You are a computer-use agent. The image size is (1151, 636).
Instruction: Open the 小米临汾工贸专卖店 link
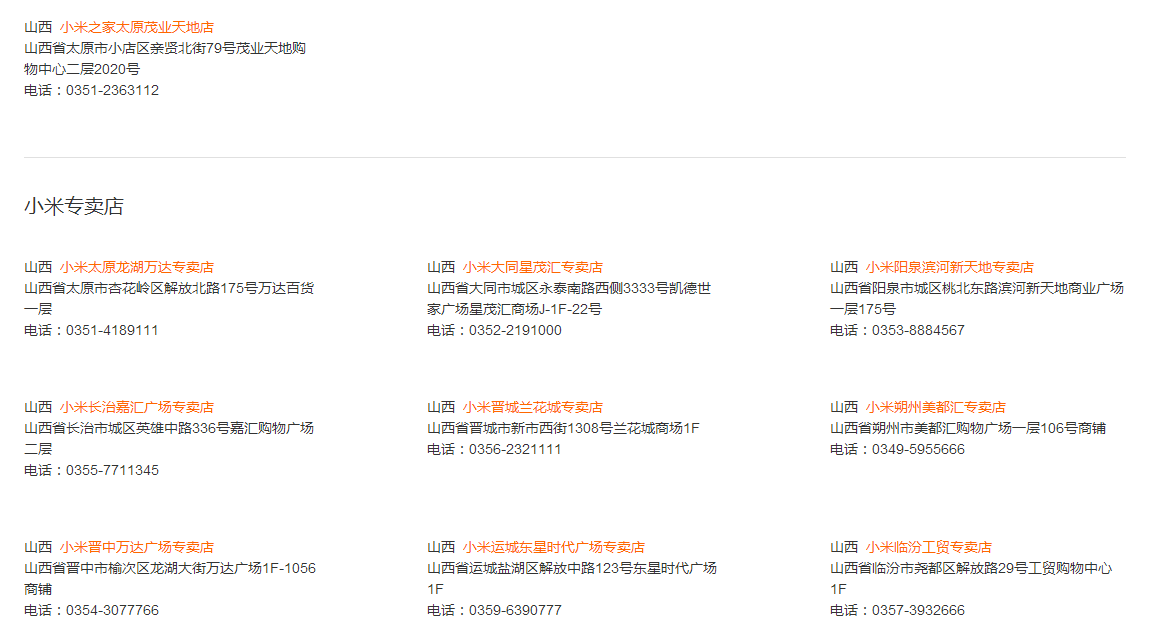click(928, 547)
